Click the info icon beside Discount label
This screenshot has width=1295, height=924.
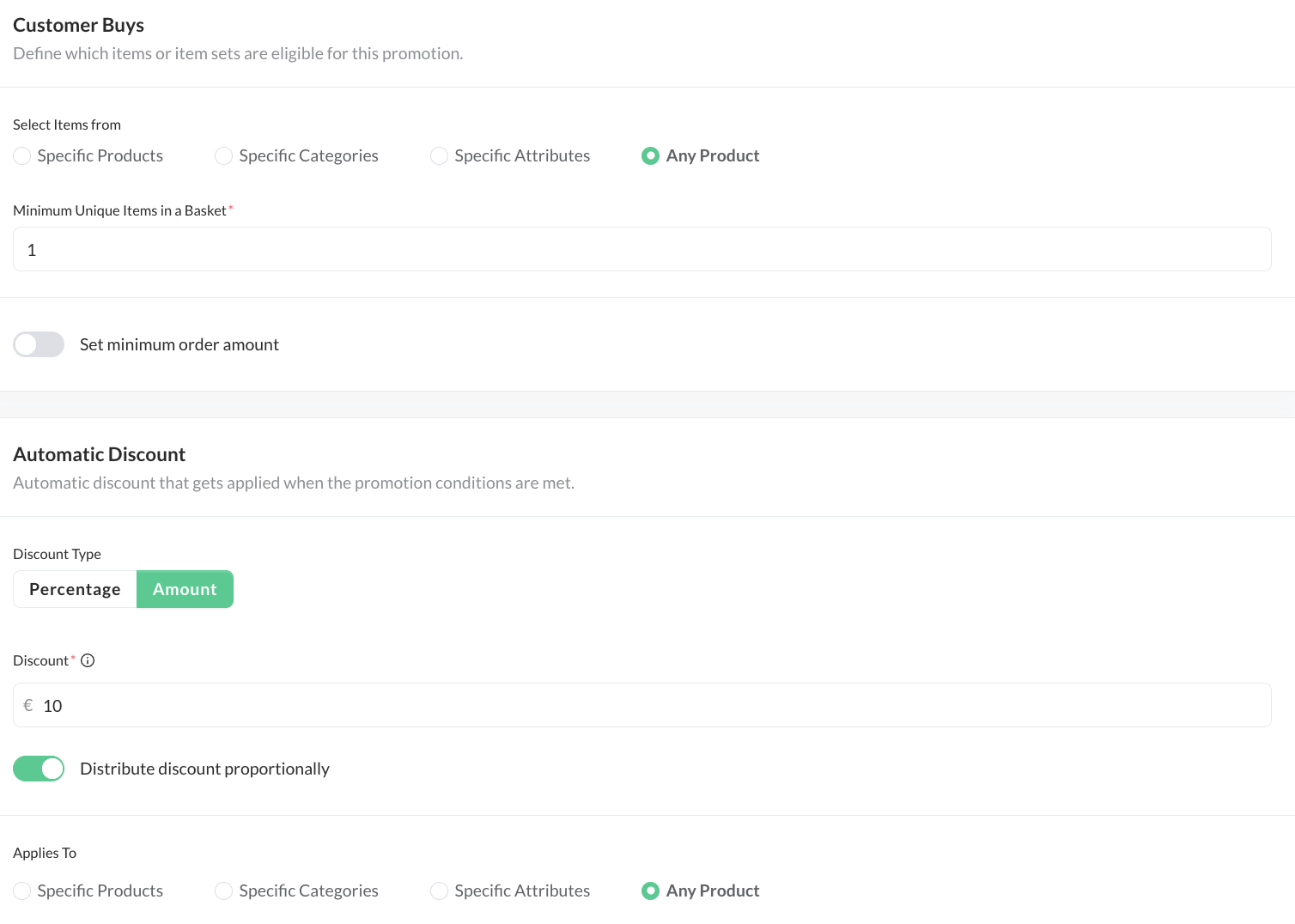(x=88, y=660)
